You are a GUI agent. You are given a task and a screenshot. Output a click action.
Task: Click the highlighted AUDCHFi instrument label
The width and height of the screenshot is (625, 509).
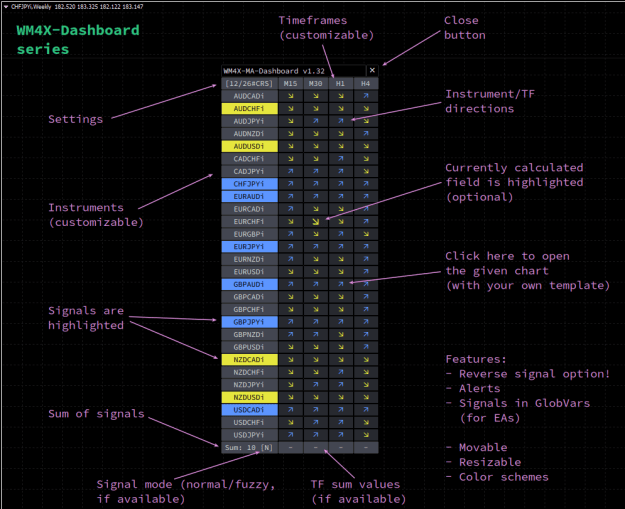tap(250, 108)
